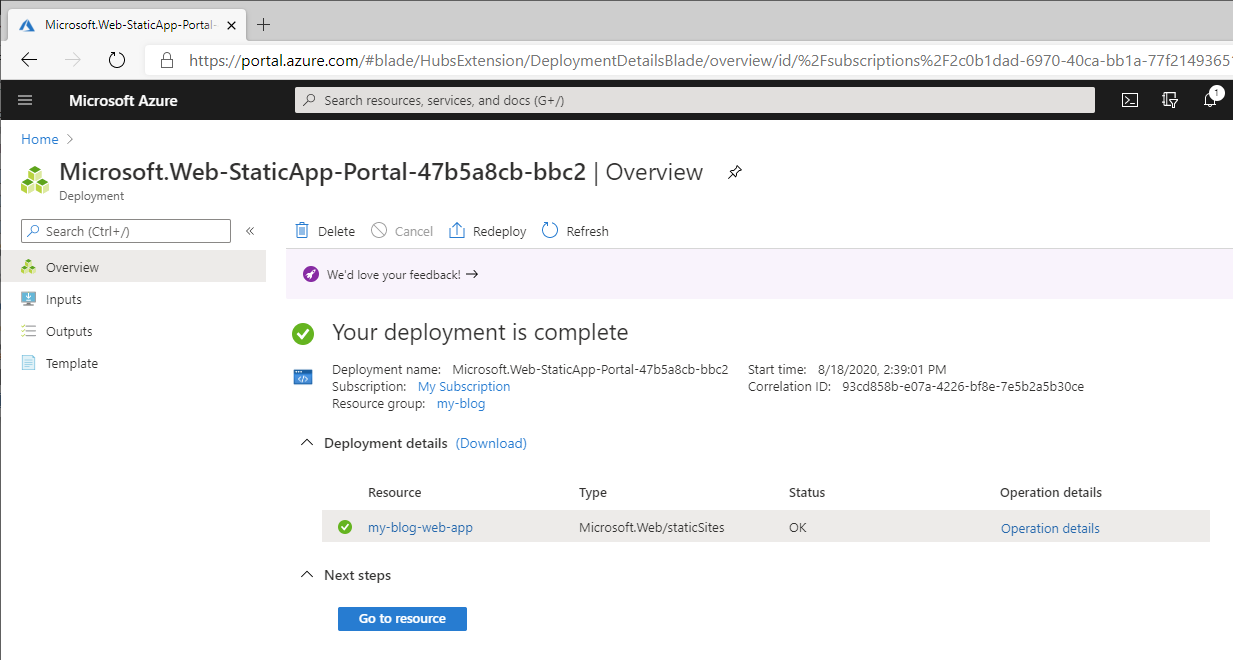Open the Outputs sidebar section

click(x=68, y=331)
